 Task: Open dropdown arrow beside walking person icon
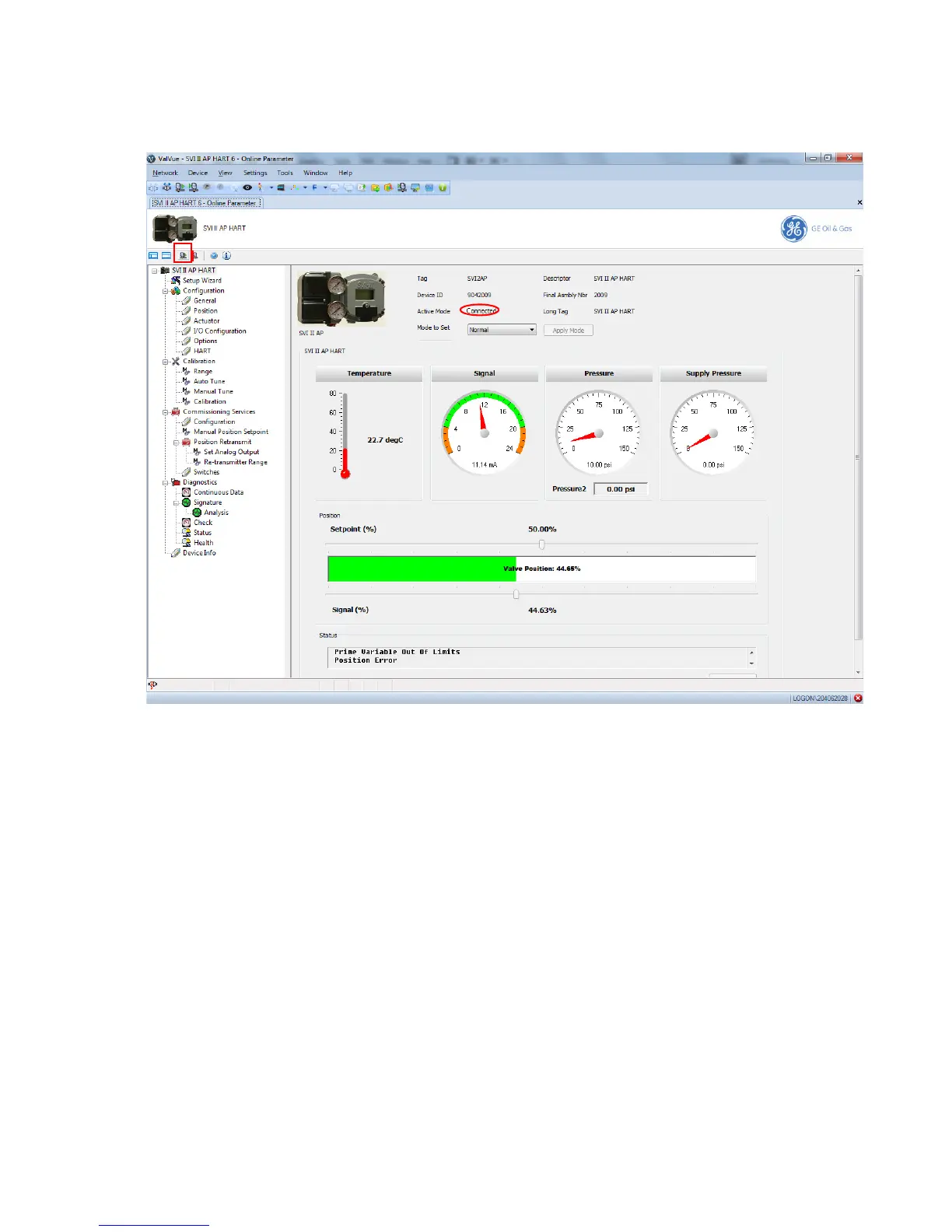click(271, 187)
